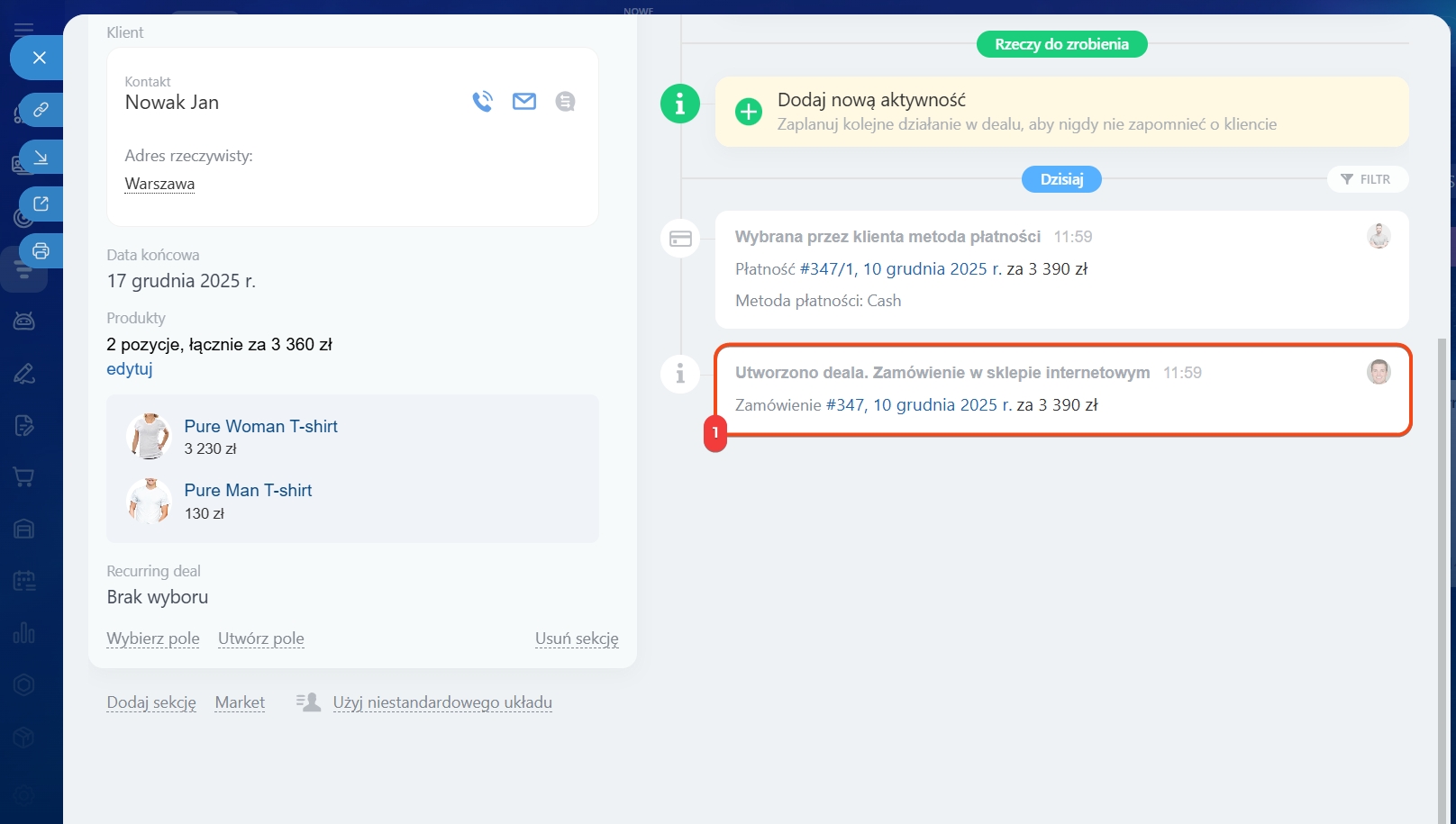This screenshot has height=824, width=1456.
Task: Select the 'Rzeczy do zrobienia' label
Action: 1061,44
